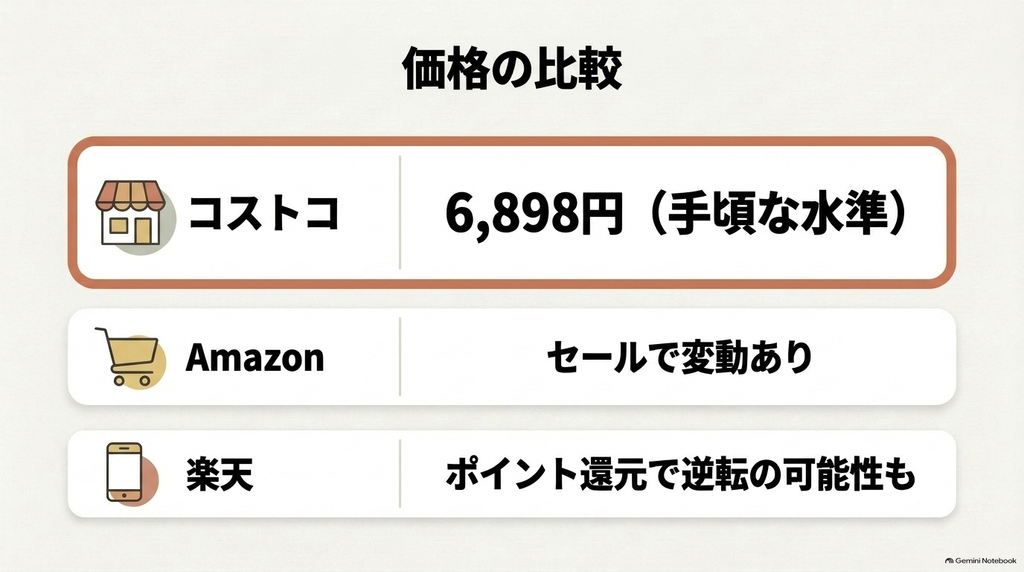Click the 価格の比較 heading
Viewport: 1024px width, 572px height.
[x=512, y=68]
